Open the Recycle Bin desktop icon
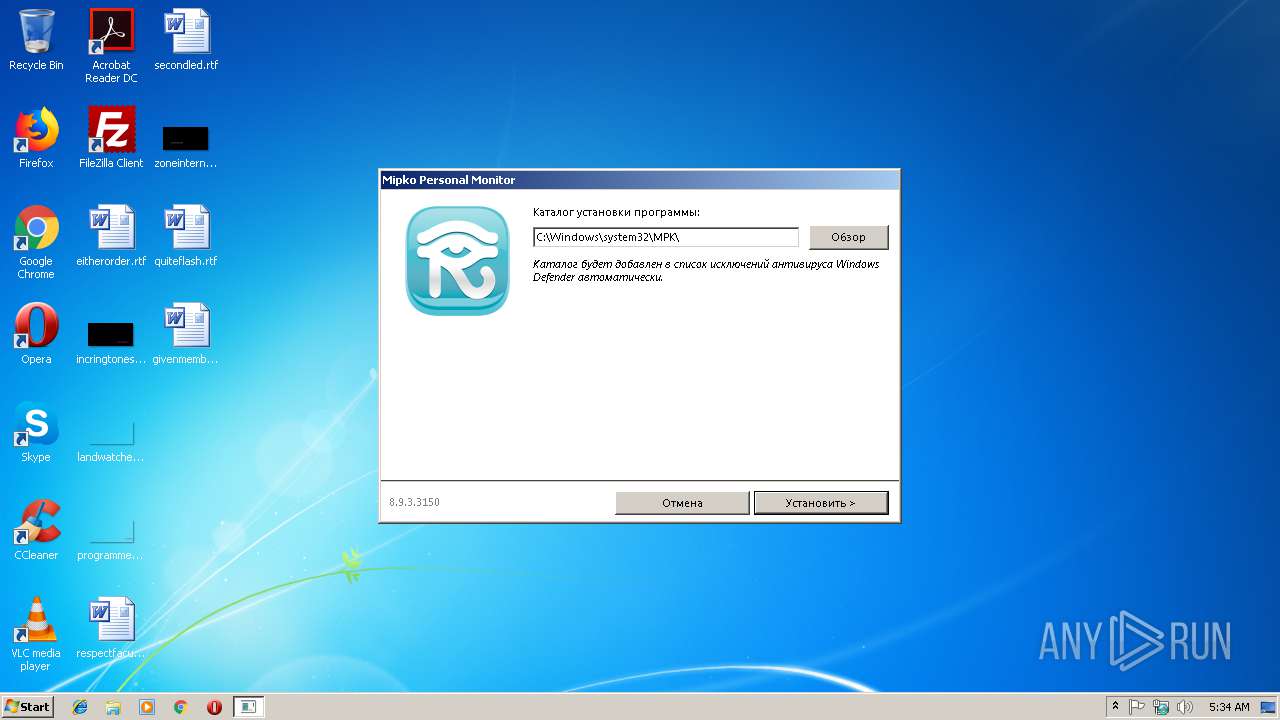1280x720 pixels. point(36,40)
